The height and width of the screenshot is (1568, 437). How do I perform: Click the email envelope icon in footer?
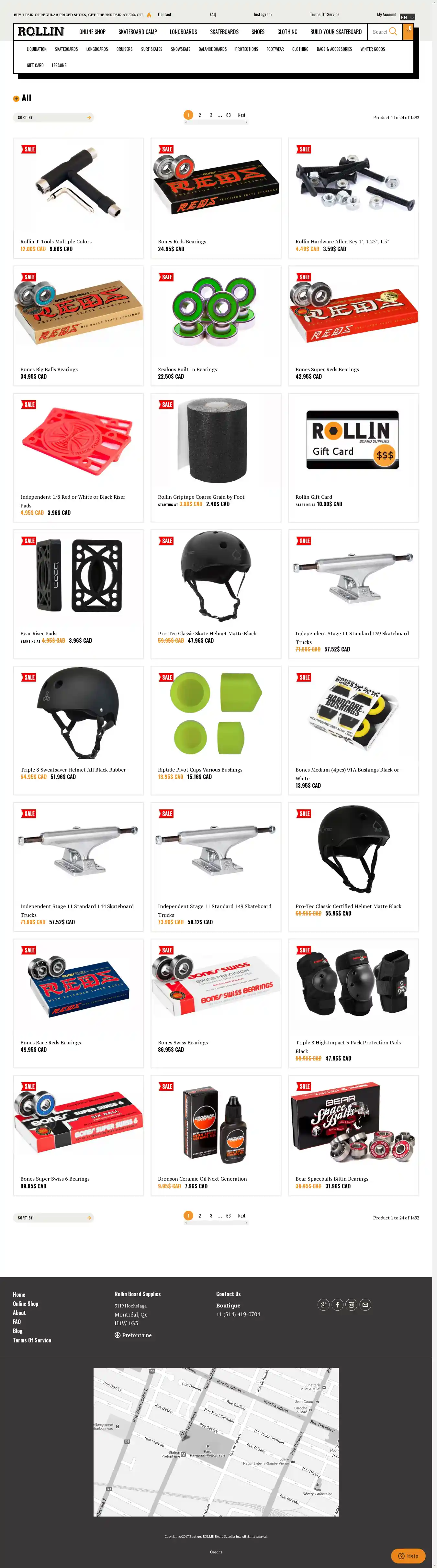(x=365, y=1305)
